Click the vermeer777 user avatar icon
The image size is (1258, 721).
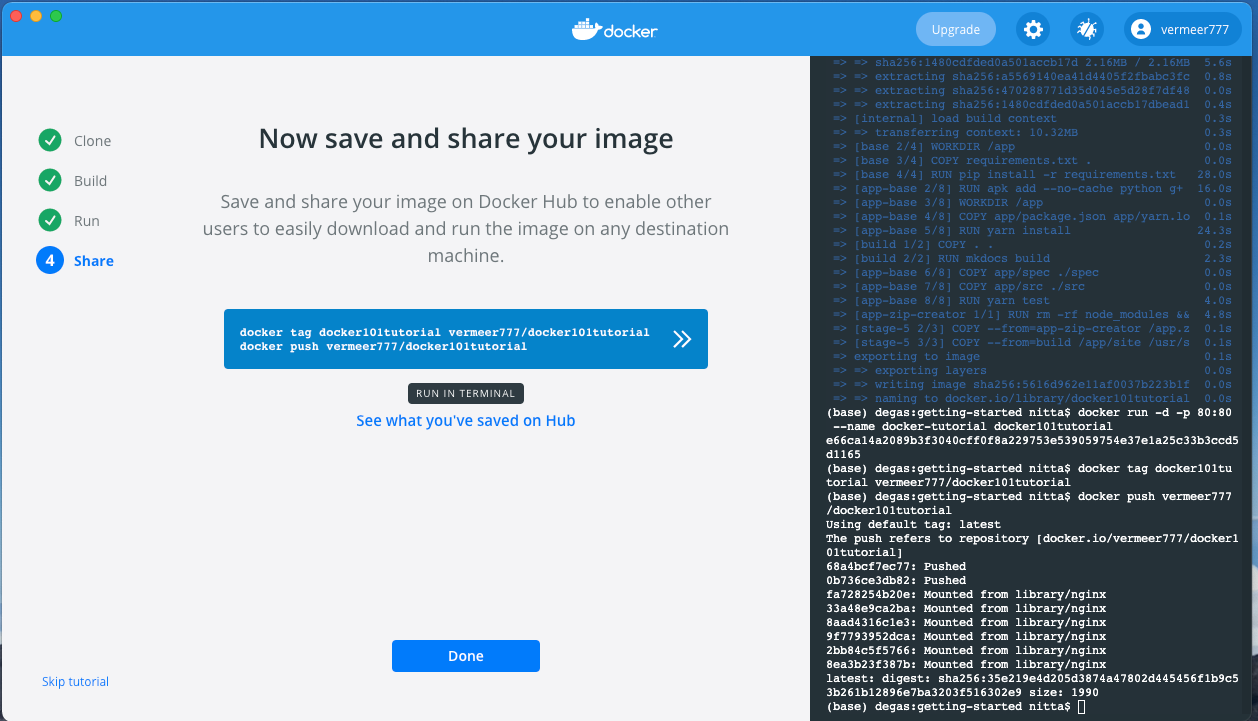1140,30
